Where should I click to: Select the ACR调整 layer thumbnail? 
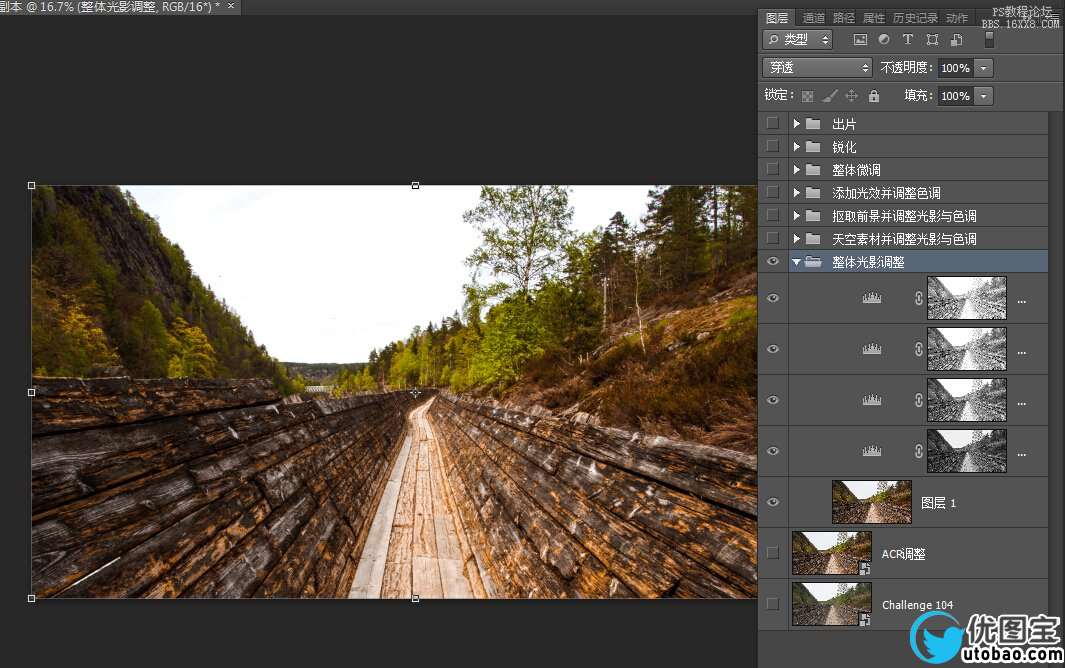[x=831, y=552]
